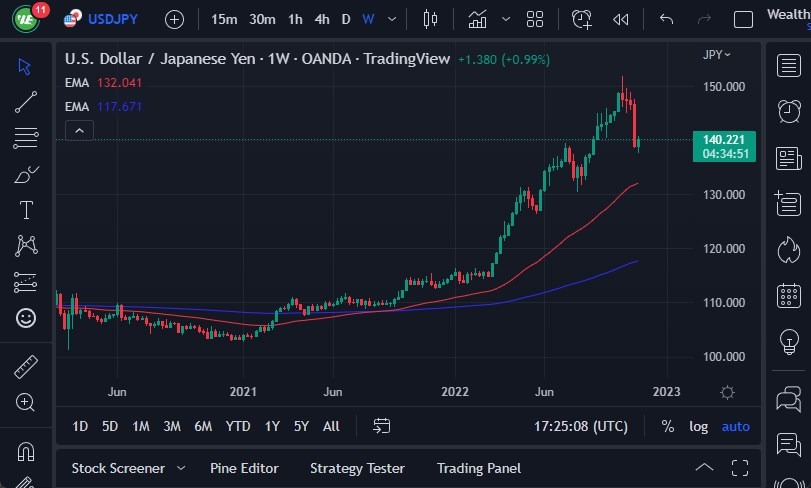Select the ruler measure tool

26,367
